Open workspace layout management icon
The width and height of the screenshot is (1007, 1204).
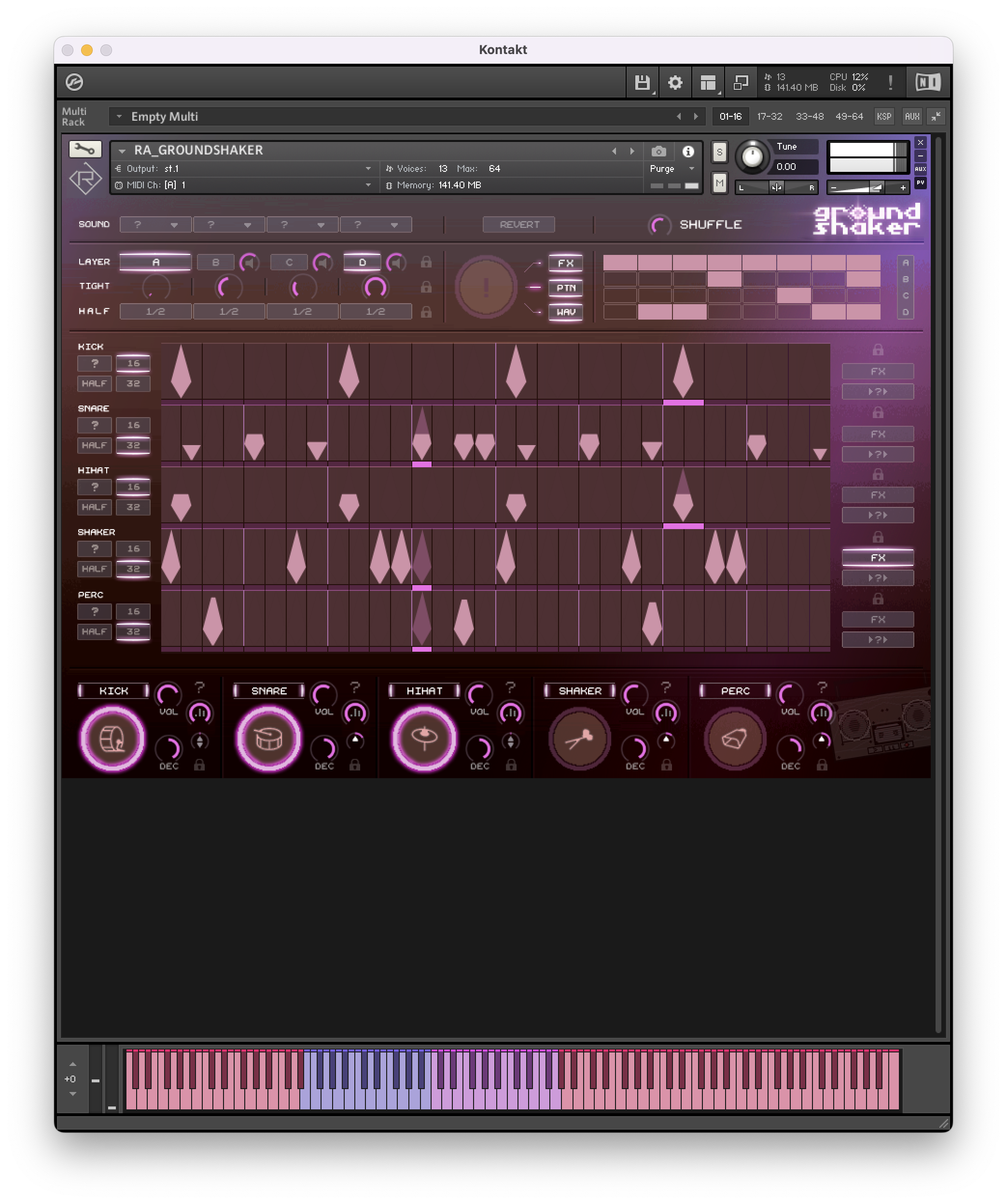708,83
